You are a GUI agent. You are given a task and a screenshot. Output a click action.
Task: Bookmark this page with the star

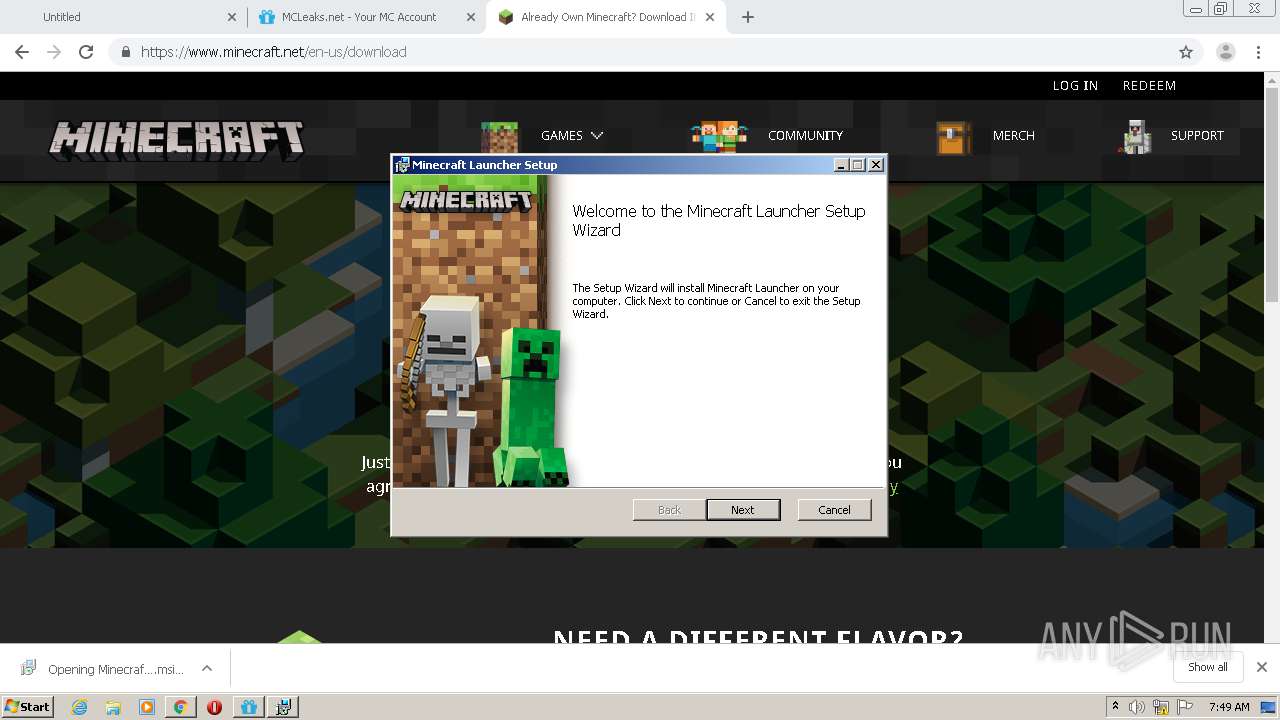tap(1186, 52)
